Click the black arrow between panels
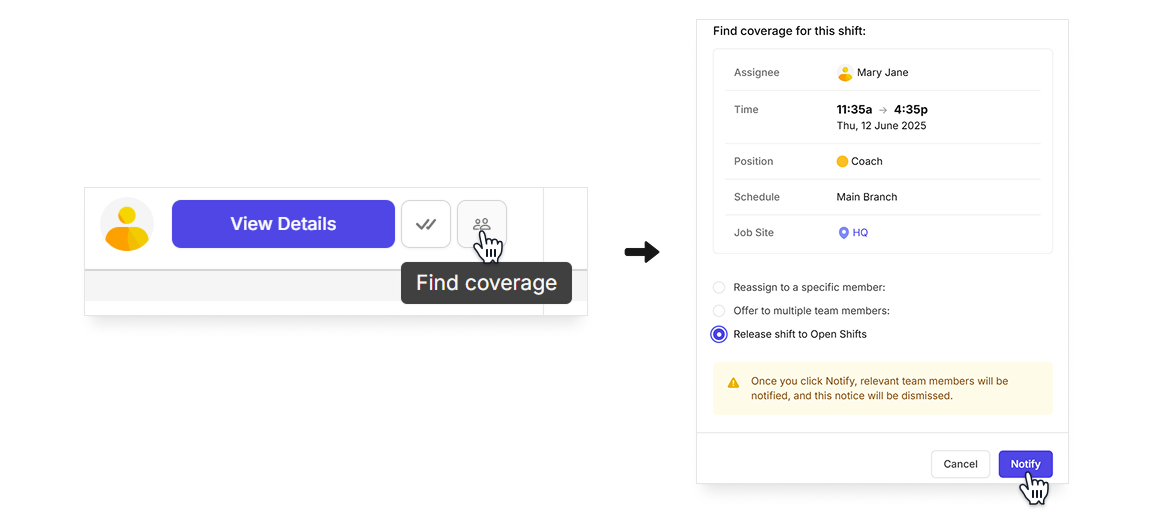Viewport: 1154px width, 518px height. (x=642, y=253)
